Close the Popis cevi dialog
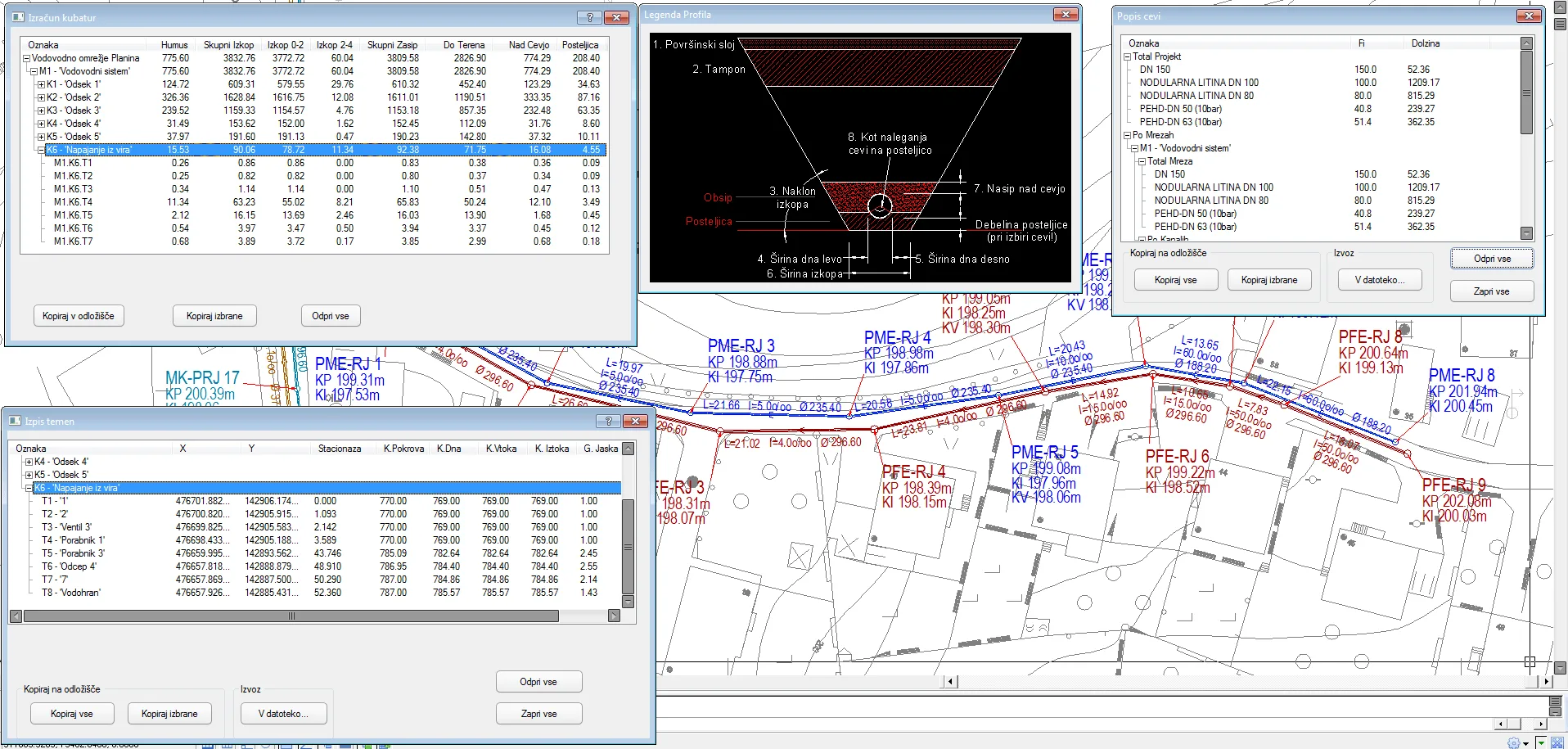Viewport: 1568px width, 749px height. click(1528, 16)
